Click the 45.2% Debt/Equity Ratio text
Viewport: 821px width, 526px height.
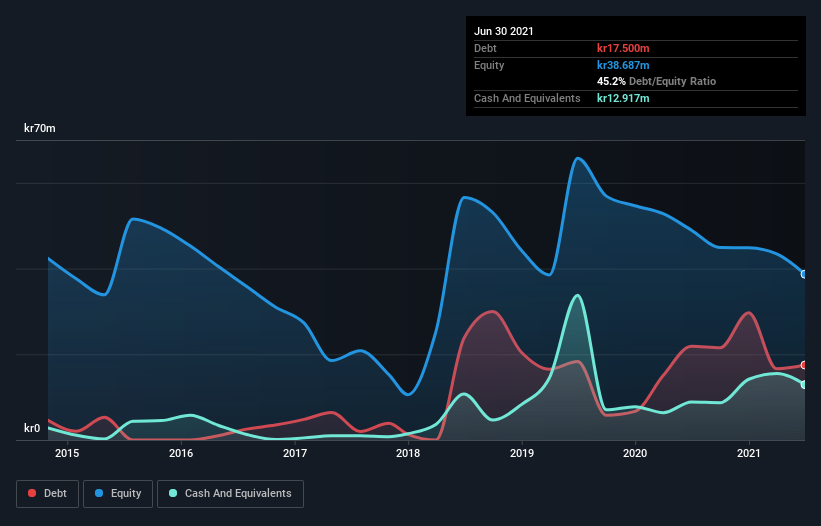pyautogui.click(x=657, y=81)
